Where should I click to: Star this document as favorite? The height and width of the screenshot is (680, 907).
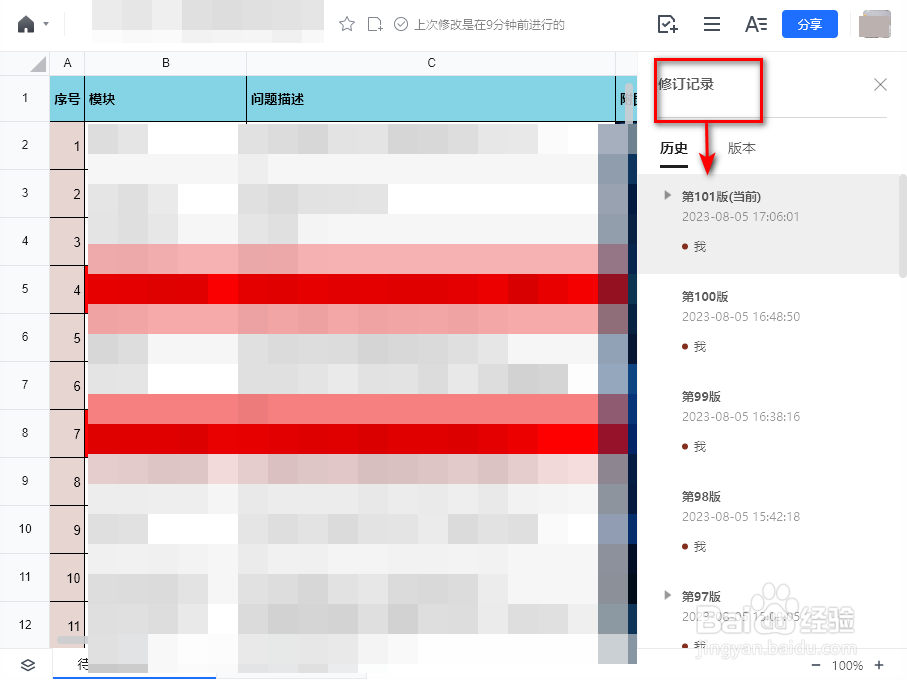347,24
